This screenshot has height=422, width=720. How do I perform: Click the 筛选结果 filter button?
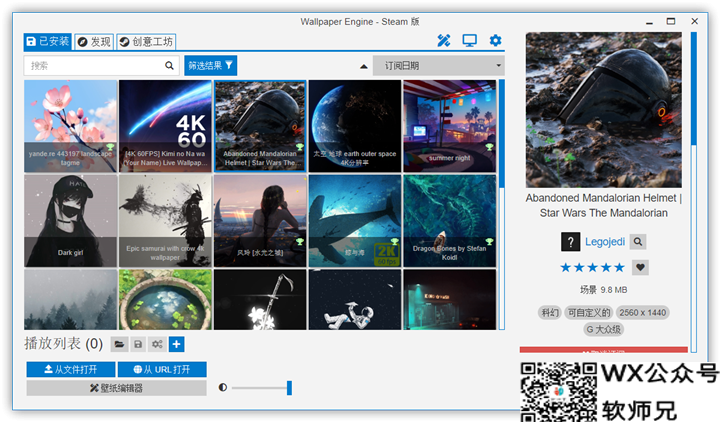(211, 66)
